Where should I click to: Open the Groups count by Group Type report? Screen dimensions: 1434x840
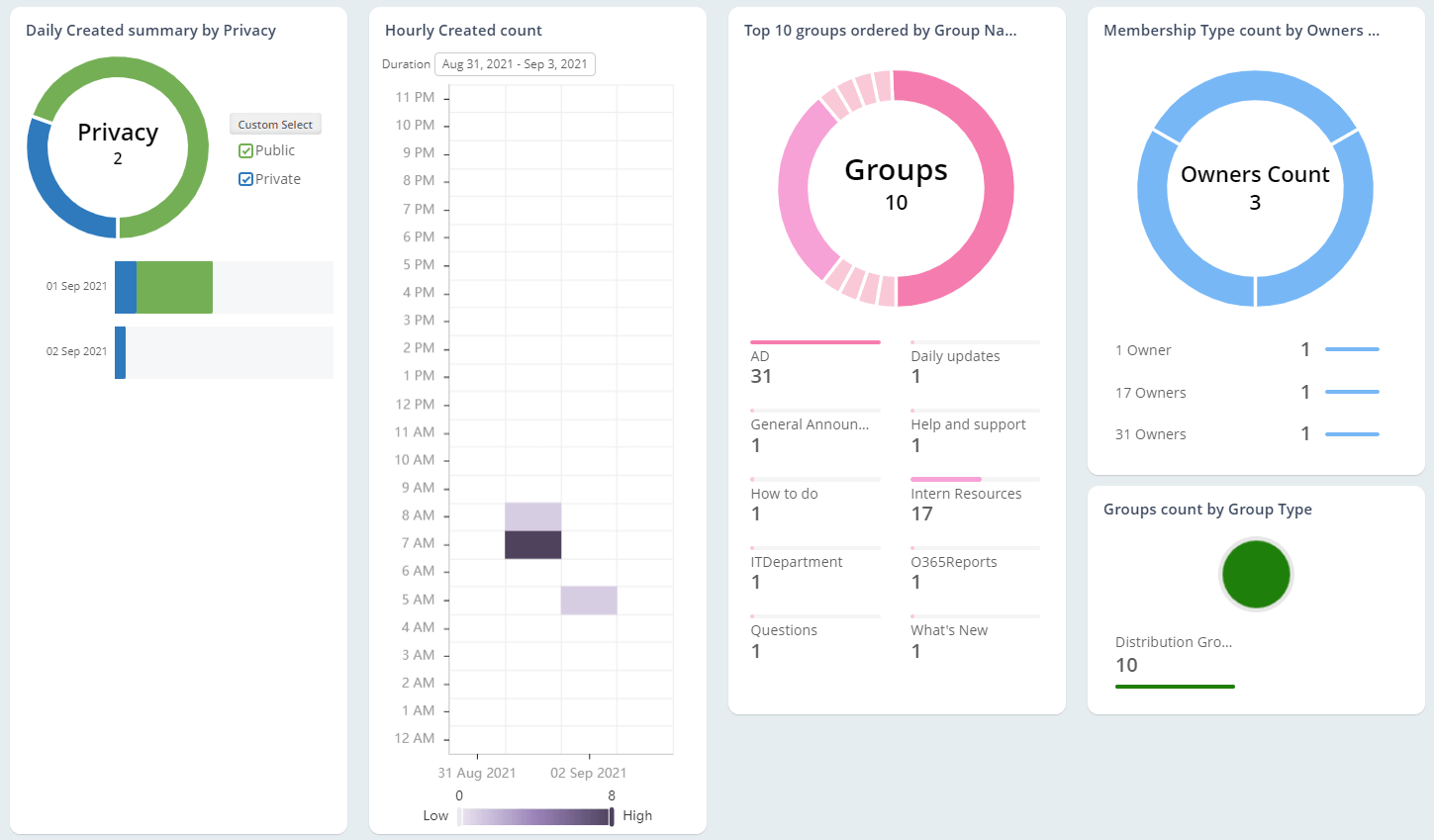[x=1207, y=509]
